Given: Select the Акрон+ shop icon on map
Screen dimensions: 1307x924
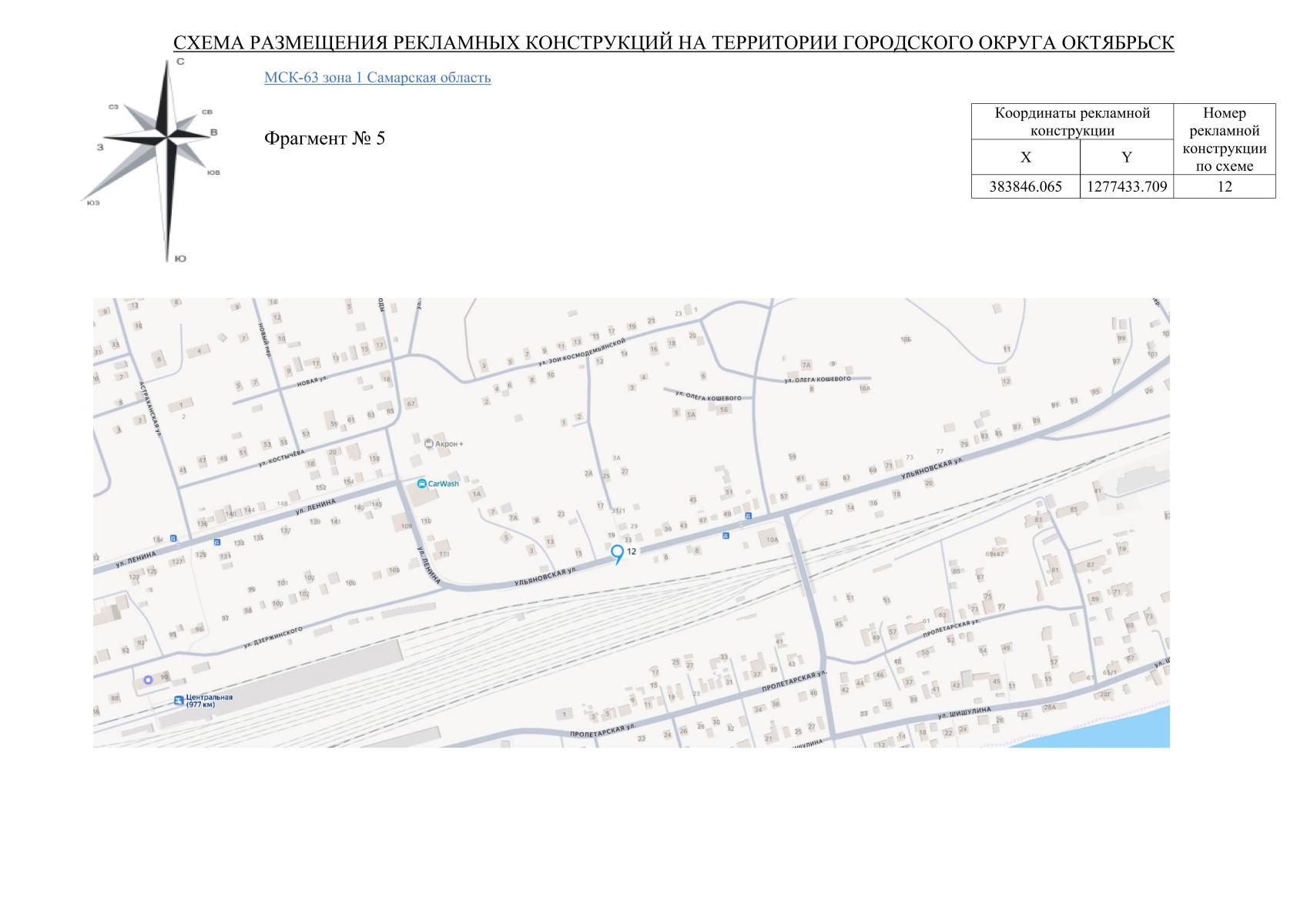Looking at the screenshot, I should (429, 444).
